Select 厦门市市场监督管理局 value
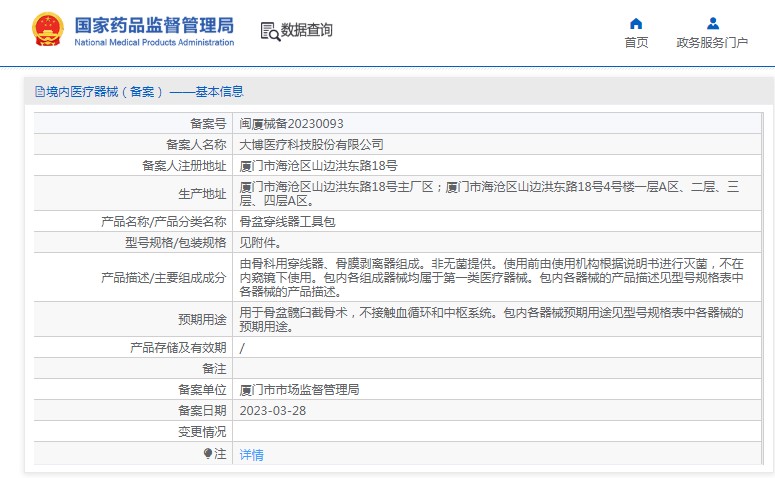This screenshot has height=478, width=775. (x=299, y=390)
